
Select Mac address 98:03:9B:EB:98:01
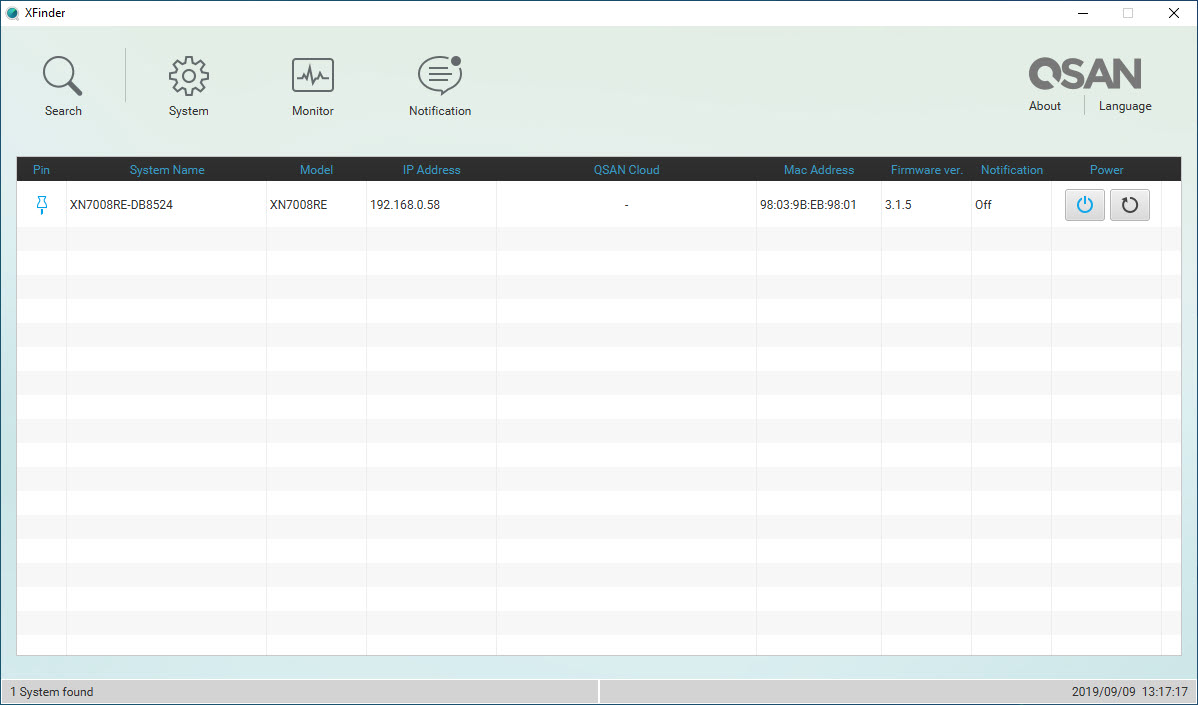click(x=808, y=205)
